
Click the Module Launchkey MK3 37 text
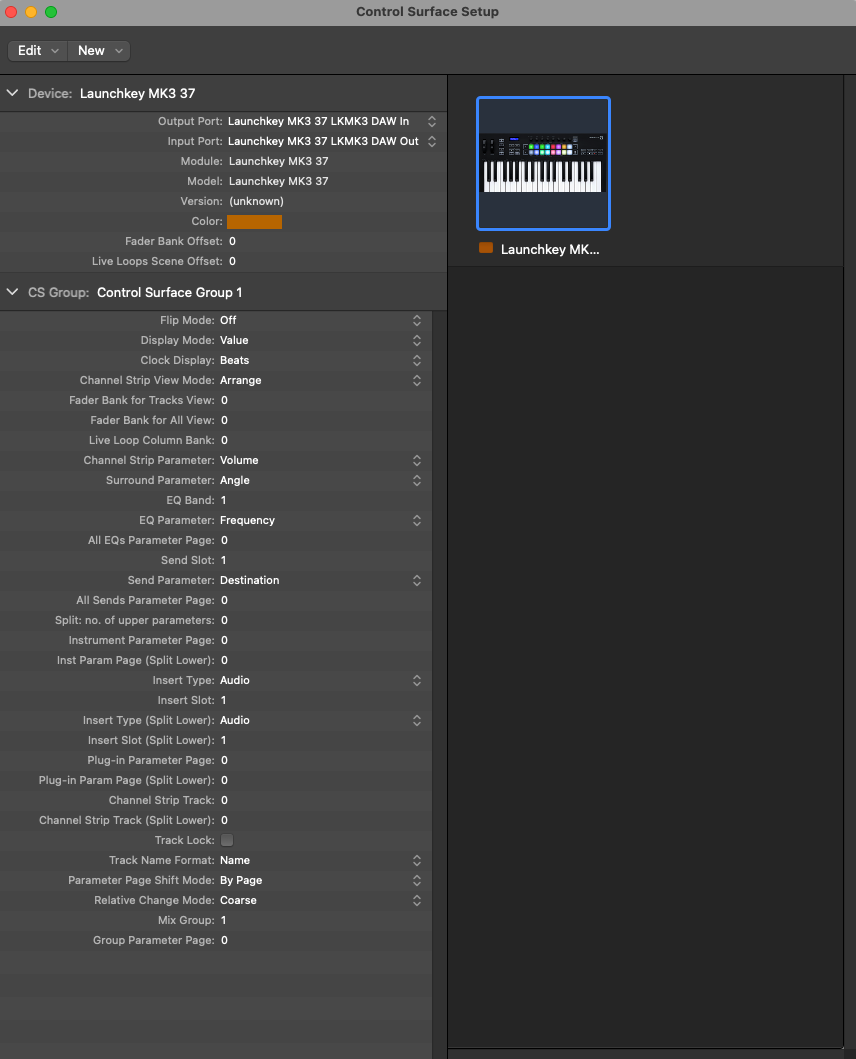pos(278,161)
